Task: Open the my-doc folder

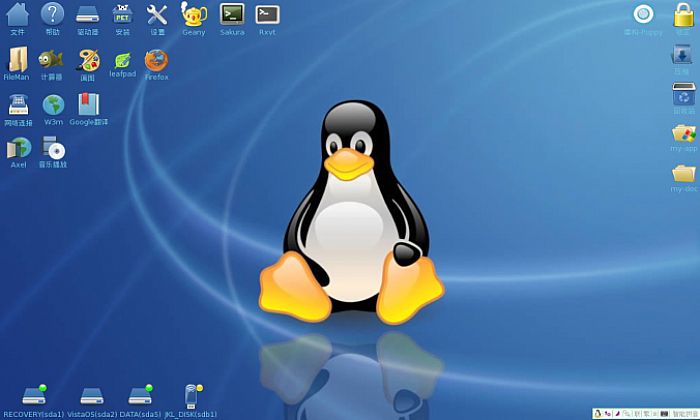Action: [x=684, y=173]
